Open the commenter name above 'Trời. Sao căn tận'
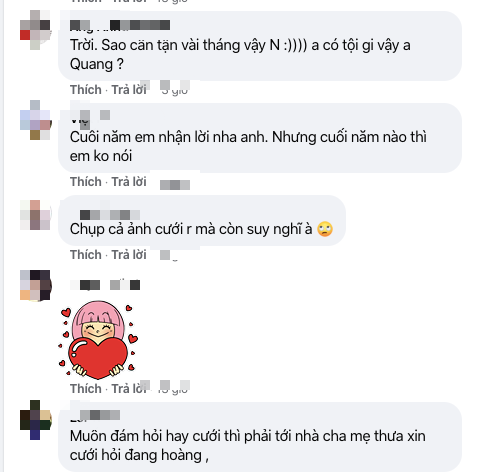The width and height of the screenshot is (503, 472). (x=120, y=25)
